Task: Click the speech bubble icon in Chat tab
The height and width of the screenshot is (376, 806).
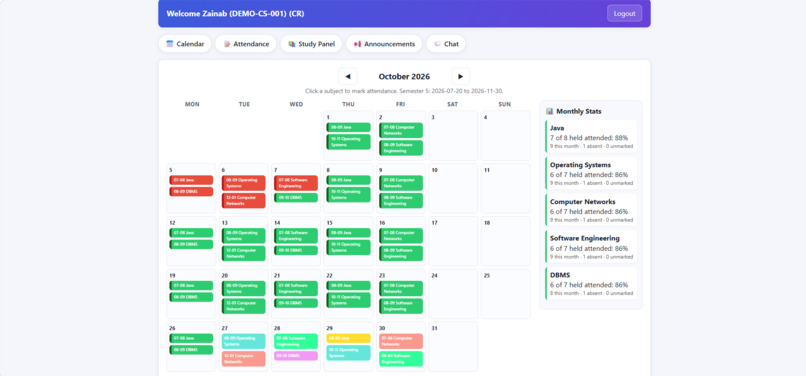Action: (437, 44)
